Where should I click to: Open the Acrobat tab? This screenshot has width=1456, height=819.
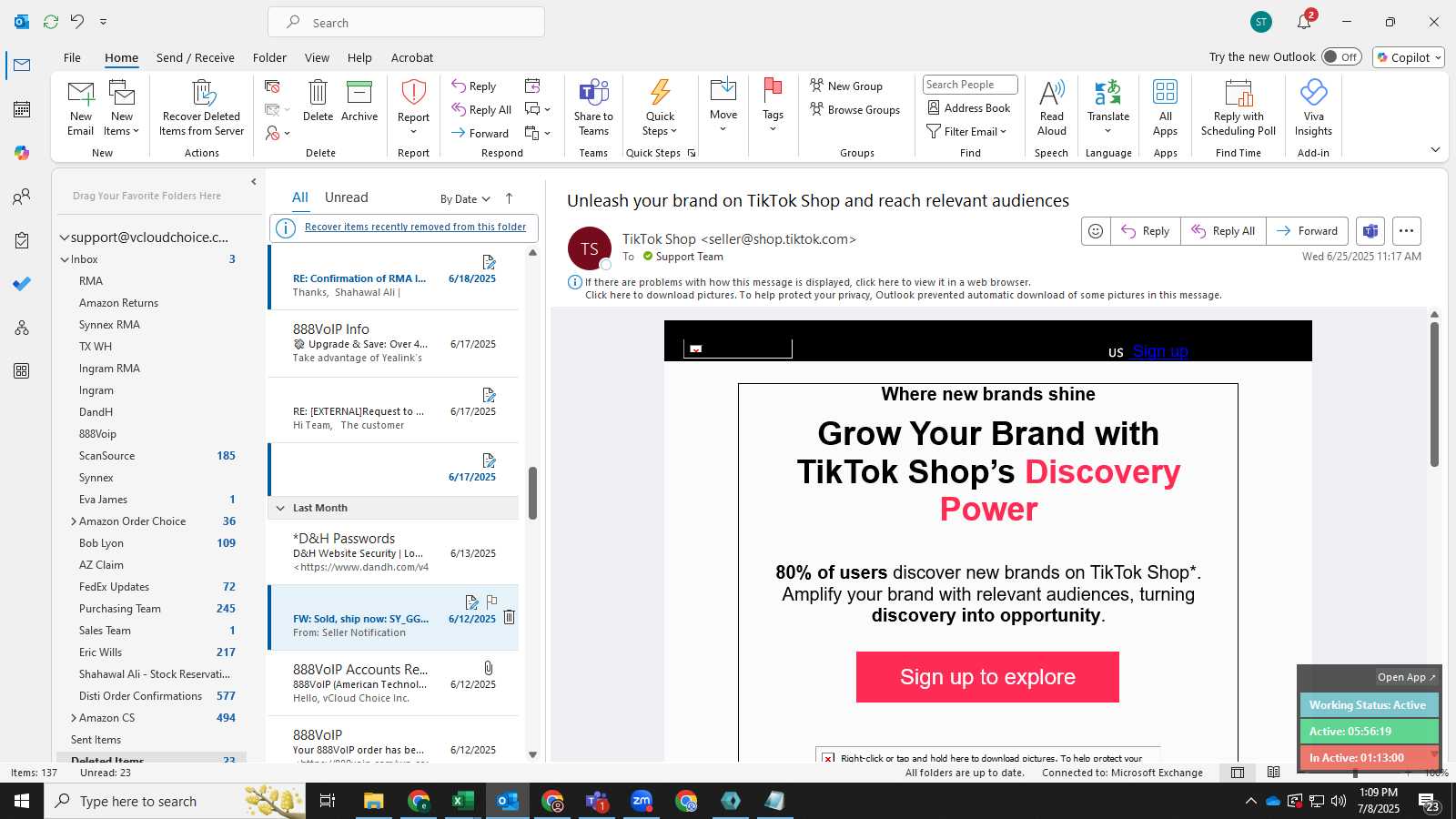(x=412, y=57)
